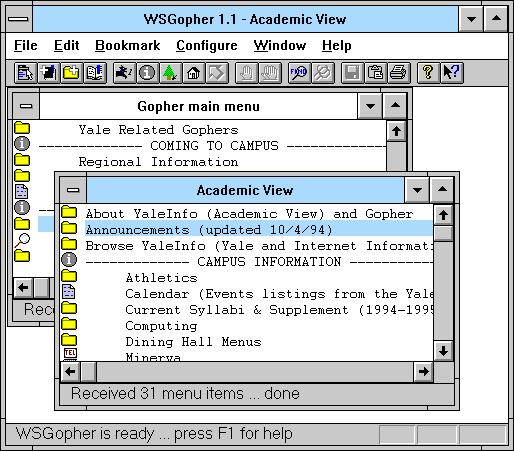
Task: Open the Gopher main menu window control box
Action: [x=26, y=106]
